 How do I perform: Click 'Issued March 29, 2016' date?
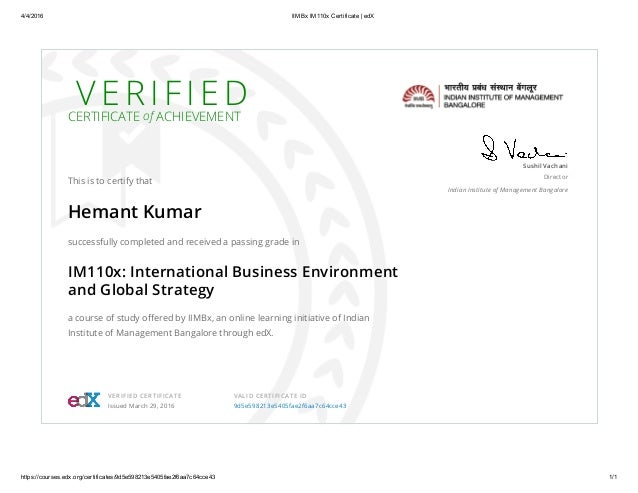[141, 406]
